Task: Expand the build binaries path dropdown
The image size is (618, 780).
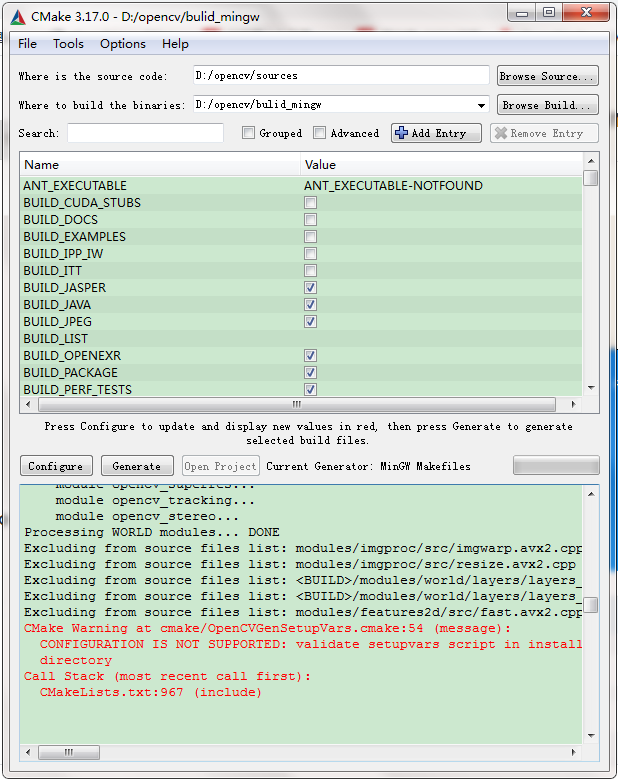Action: 481,105
